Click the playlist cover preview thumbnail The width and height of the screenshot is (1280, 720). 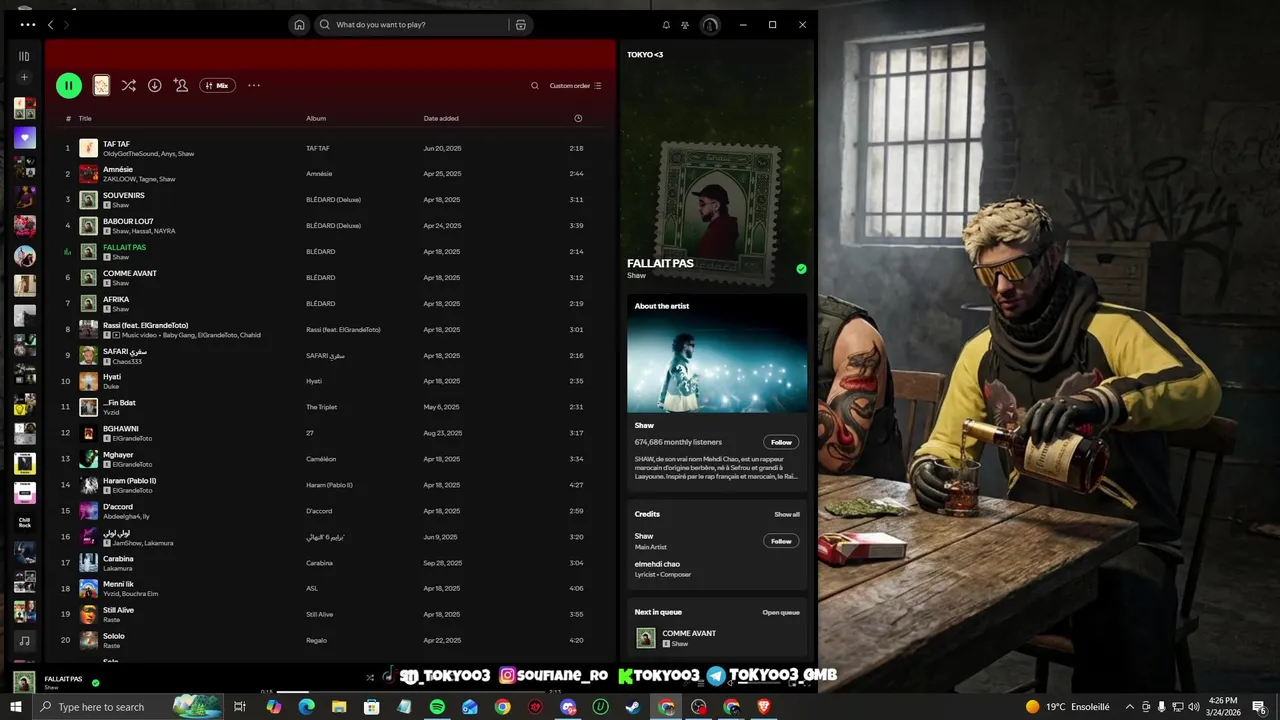pos(101,86)
